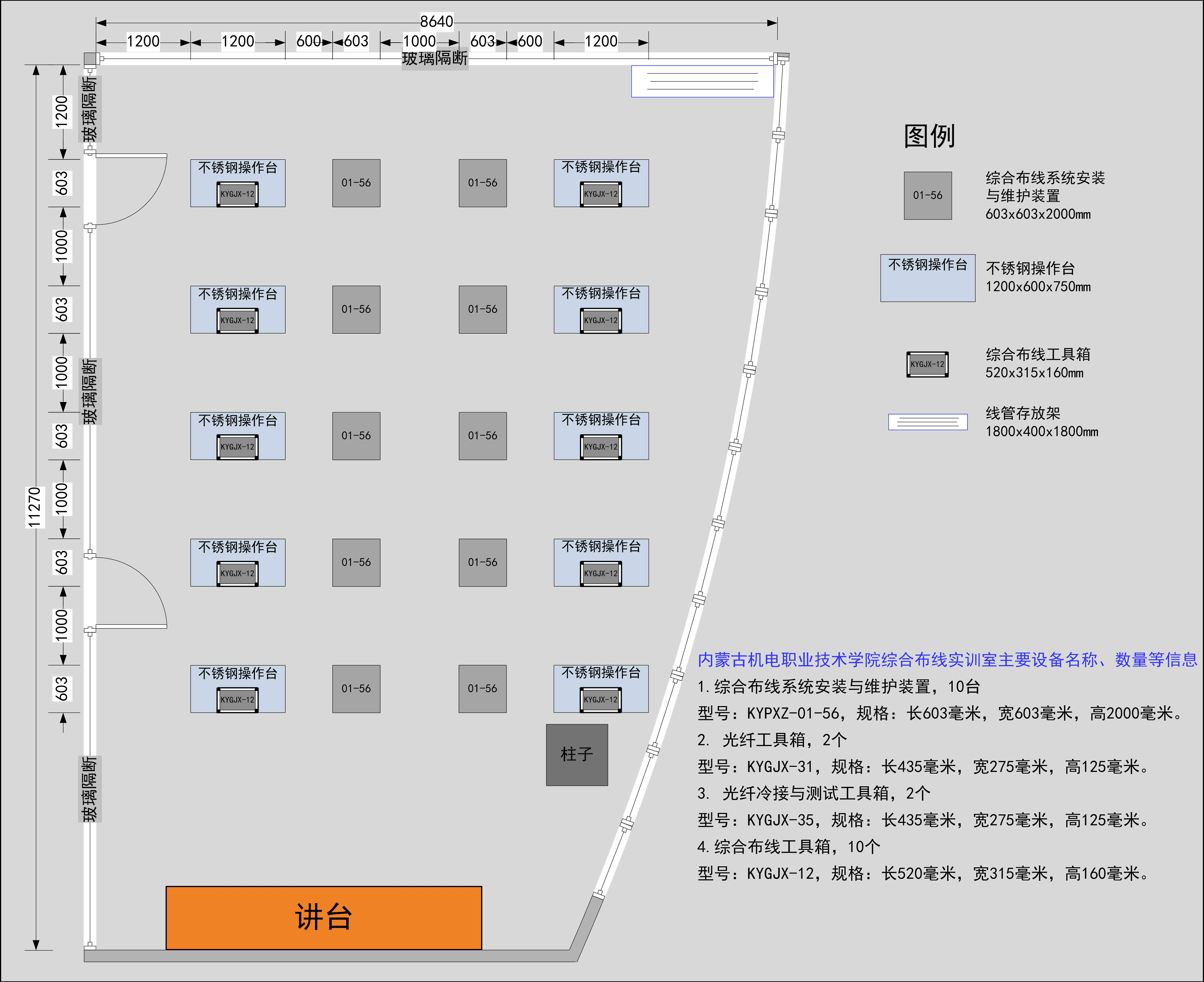Screen dimensions: 1204x982
Task: Click the horizontal 玻璃隔断 label on the top wall
Action: 435,58
